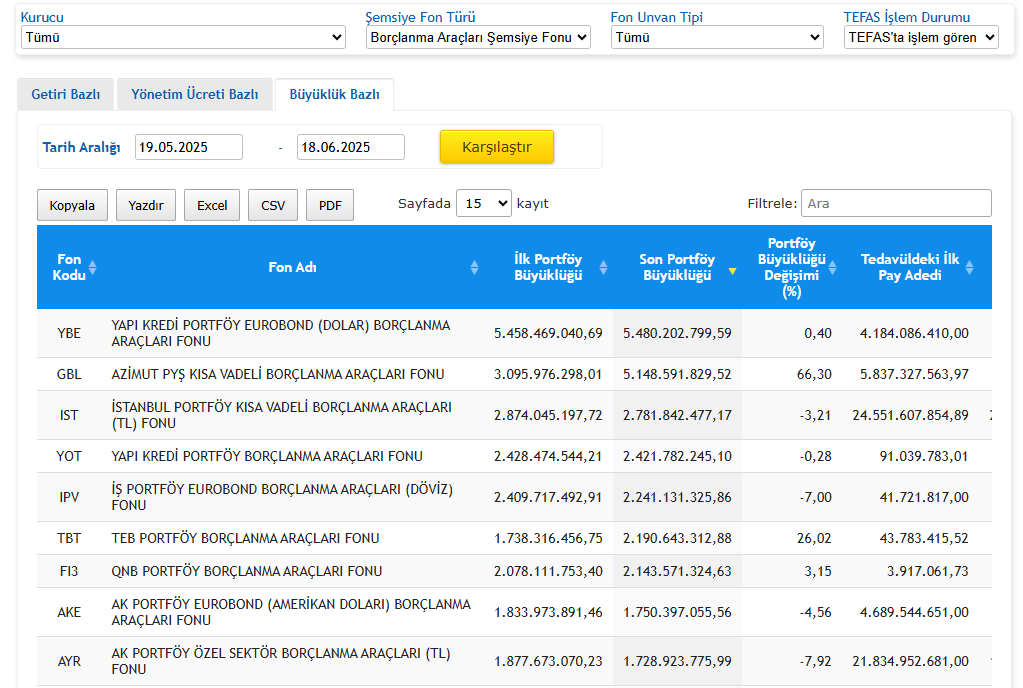Click the Karşılaştır button

point(496,147)
